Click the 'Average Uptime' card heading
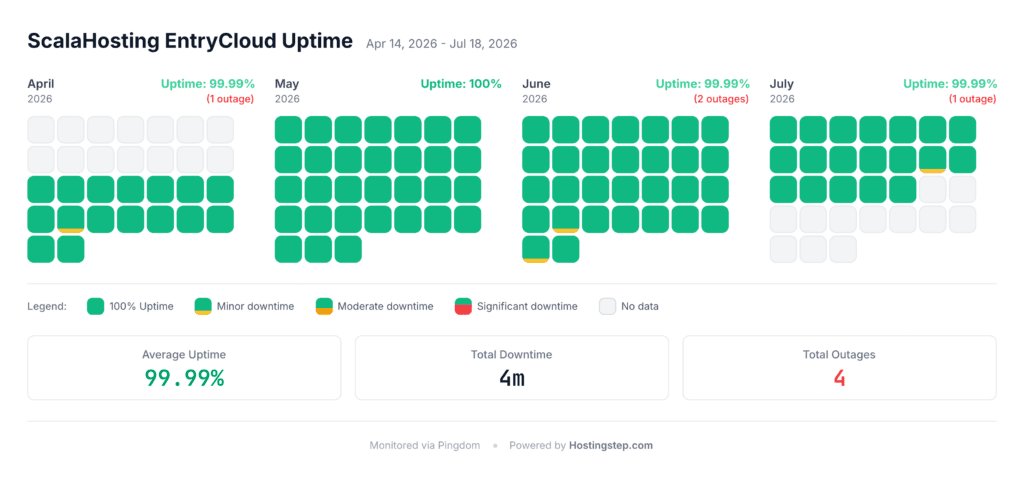The width and height of the screenshot is (1024, 483). pyautogui.click(x=184, y=355)
